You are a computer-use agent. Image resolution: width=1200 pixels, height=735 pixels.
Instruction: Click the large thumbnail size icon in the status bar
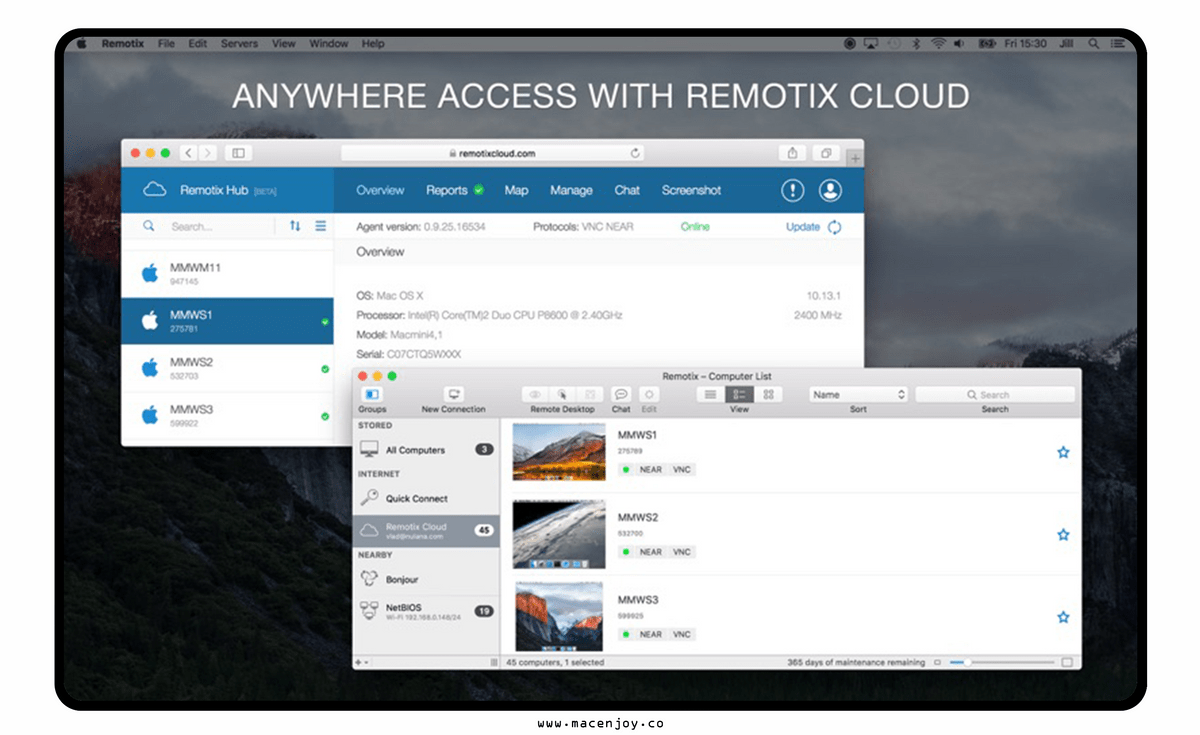(x=1067, y=662)
